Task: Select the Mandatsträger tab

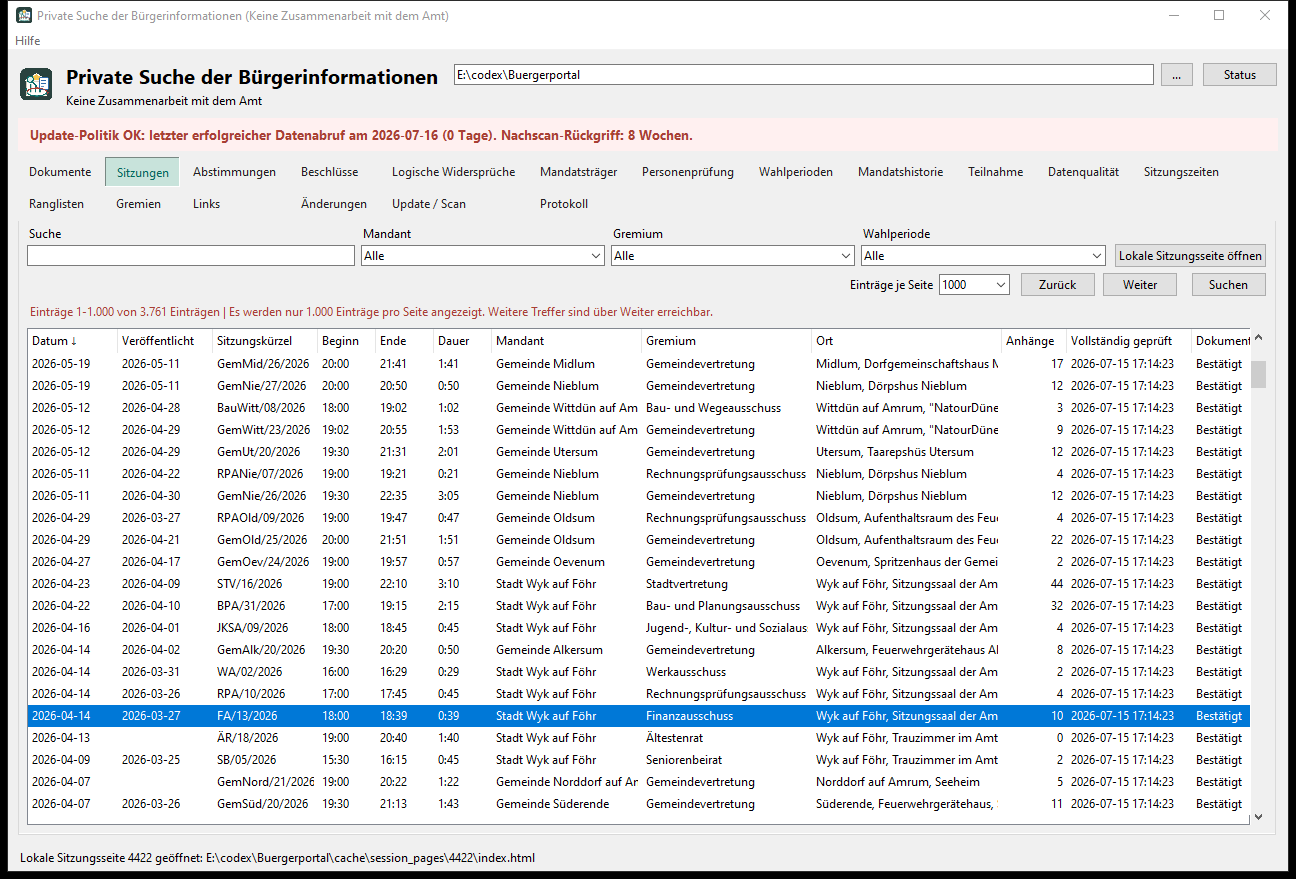Action: coord(578,172)
